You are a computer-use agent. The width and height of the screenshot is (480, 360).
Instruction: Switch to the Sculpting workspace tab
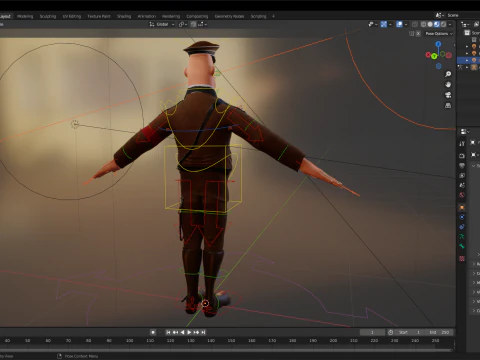pos(48,16)
